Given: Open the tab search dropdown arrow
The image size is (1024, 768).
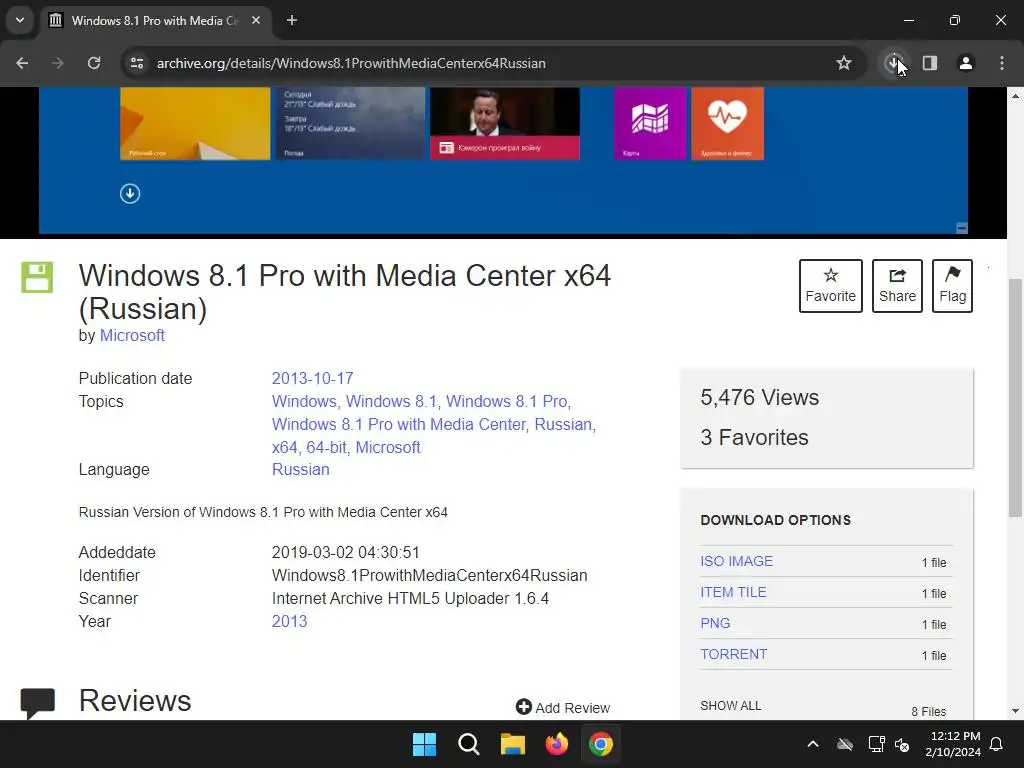Looking at the screenshot, I should pos(20,20).
